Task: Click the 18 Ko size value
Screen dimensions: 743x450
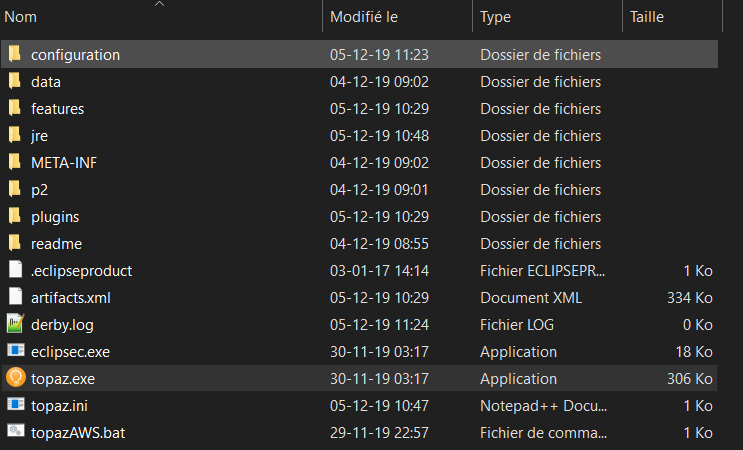Action: point(694,352)
